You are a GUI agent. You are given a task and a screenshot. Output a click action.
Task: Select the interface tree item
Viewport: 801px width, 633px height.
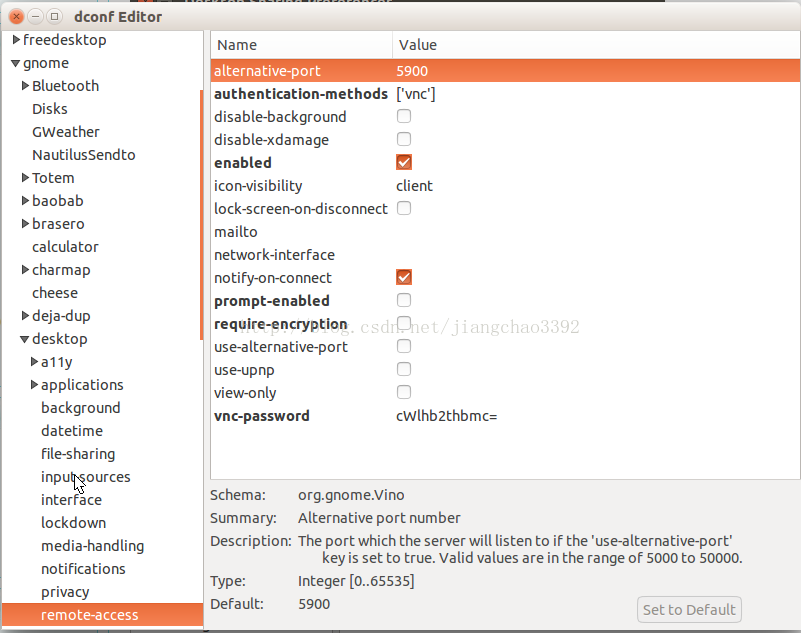(72, 500)
